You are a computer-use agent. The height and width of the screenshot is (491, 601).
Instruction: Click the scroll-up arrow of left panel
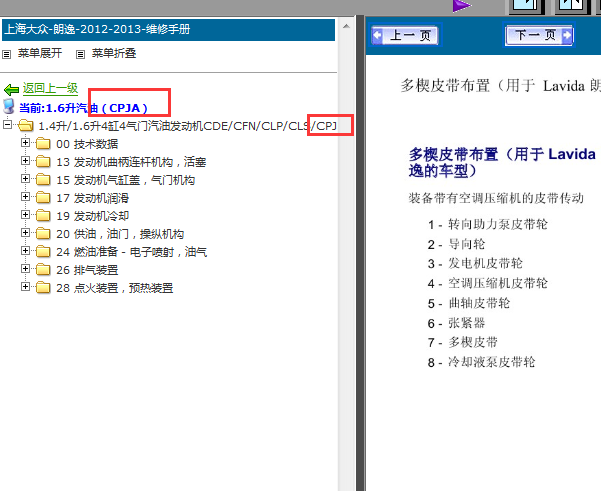pos(346,26)
